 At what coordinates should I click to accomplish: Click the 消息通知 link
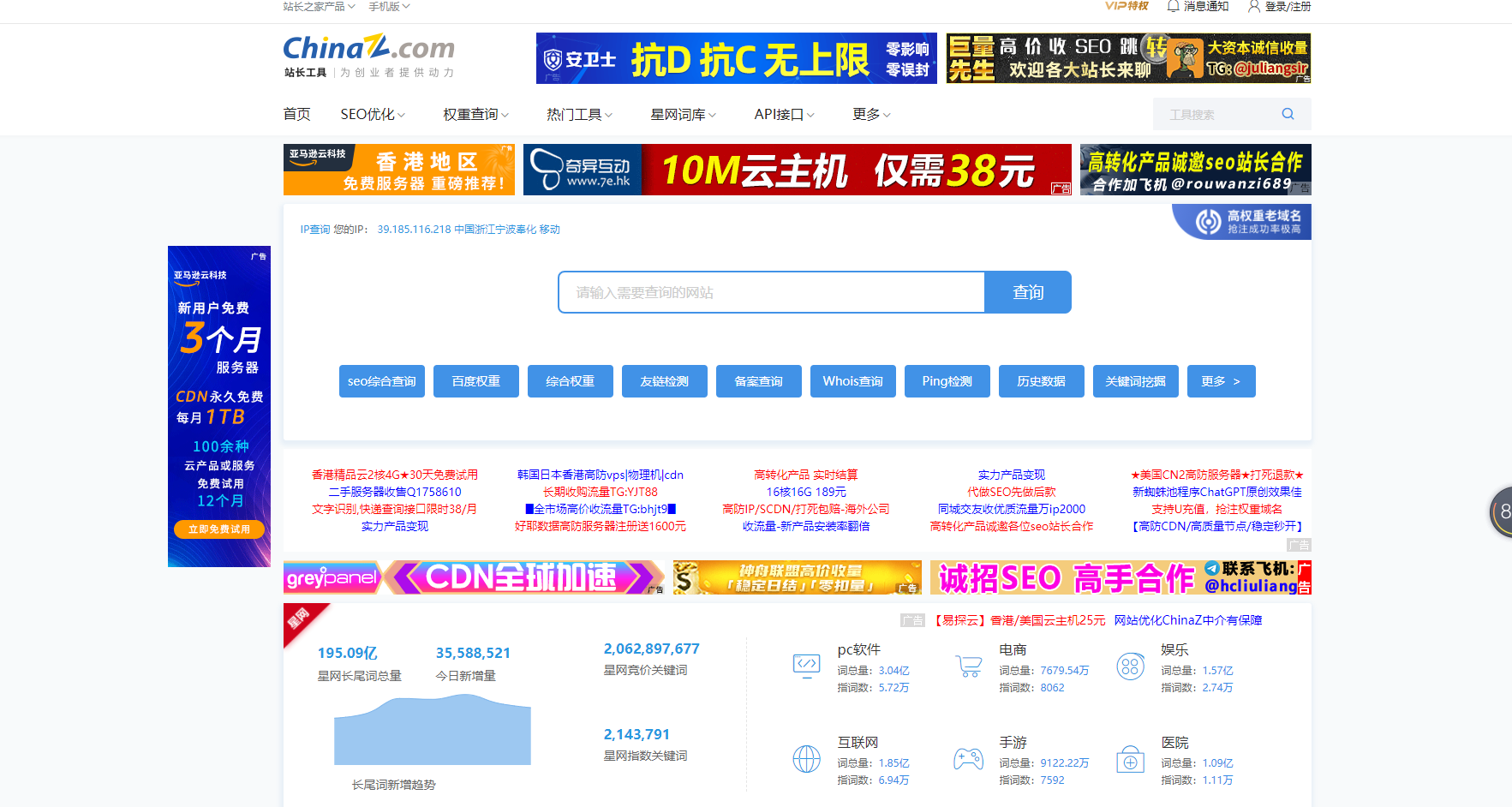pos(1206,6)
